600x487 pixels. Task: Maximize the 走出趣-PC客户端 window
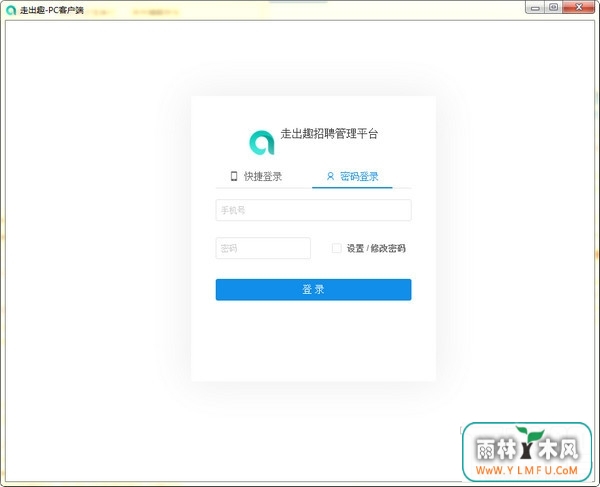tap(553, 7)
